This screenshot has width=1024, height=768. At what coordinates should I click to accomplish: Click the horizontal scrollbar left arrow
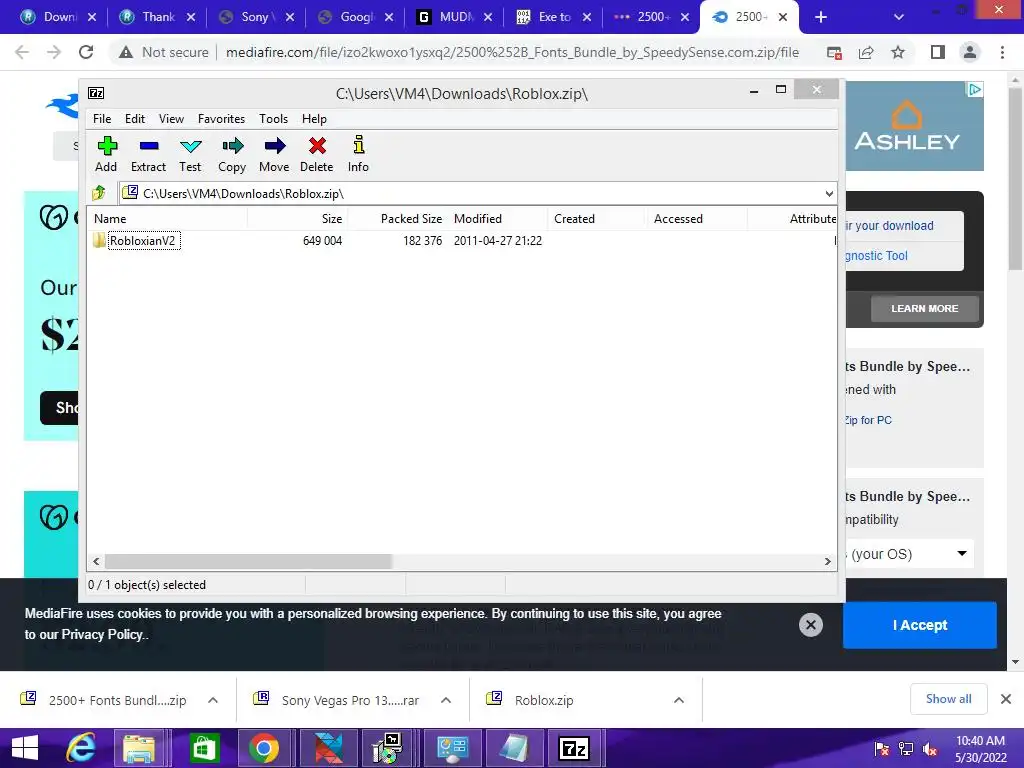[97, 562]
